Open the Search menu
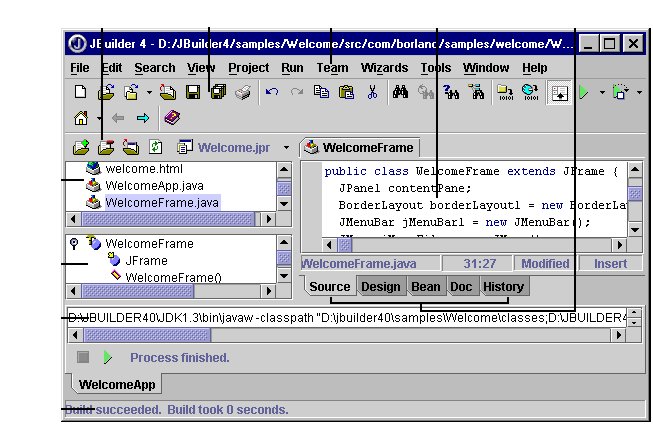 click(155, 68)
